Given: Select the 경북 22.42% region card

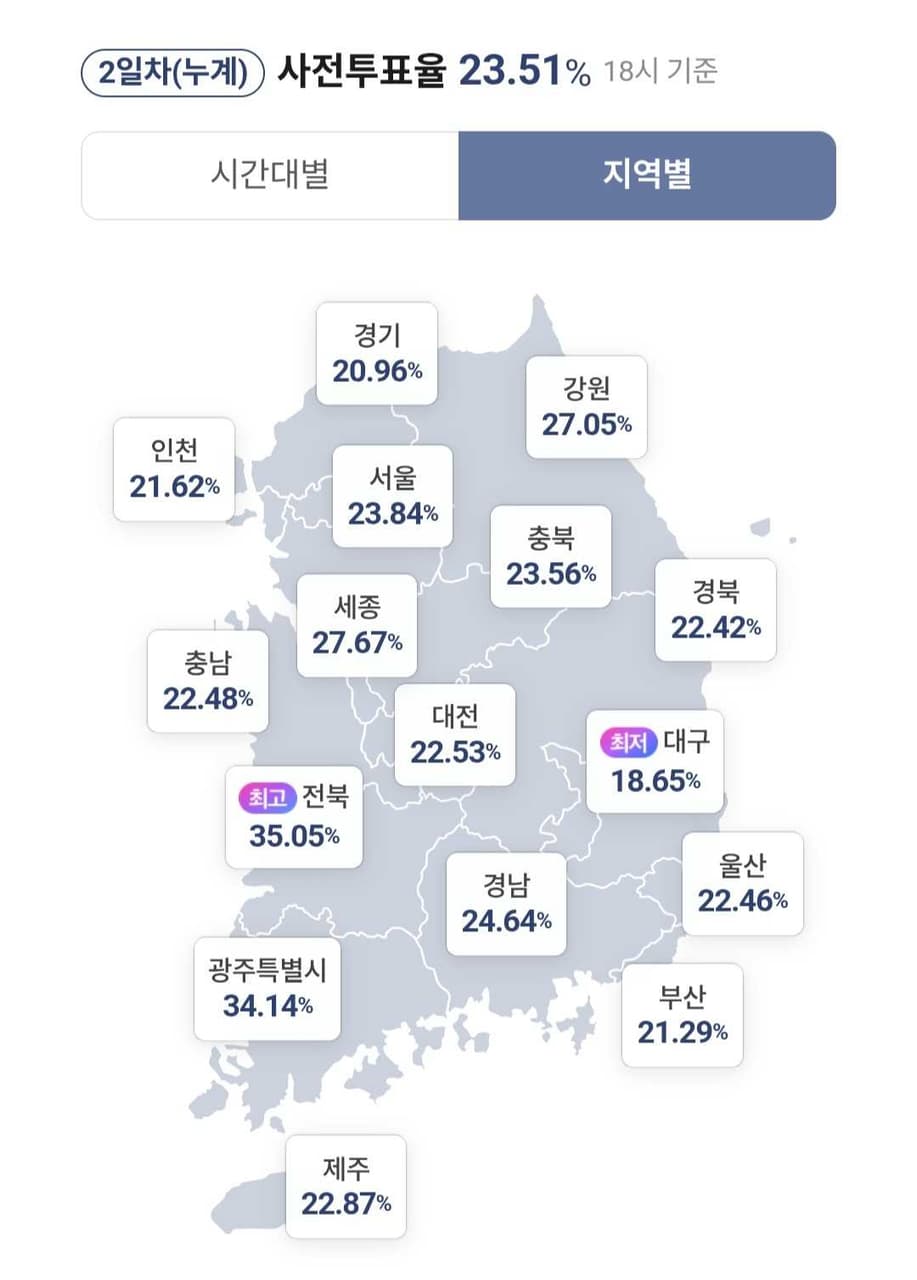Looking at the screenshot, I should click(716, 610).
